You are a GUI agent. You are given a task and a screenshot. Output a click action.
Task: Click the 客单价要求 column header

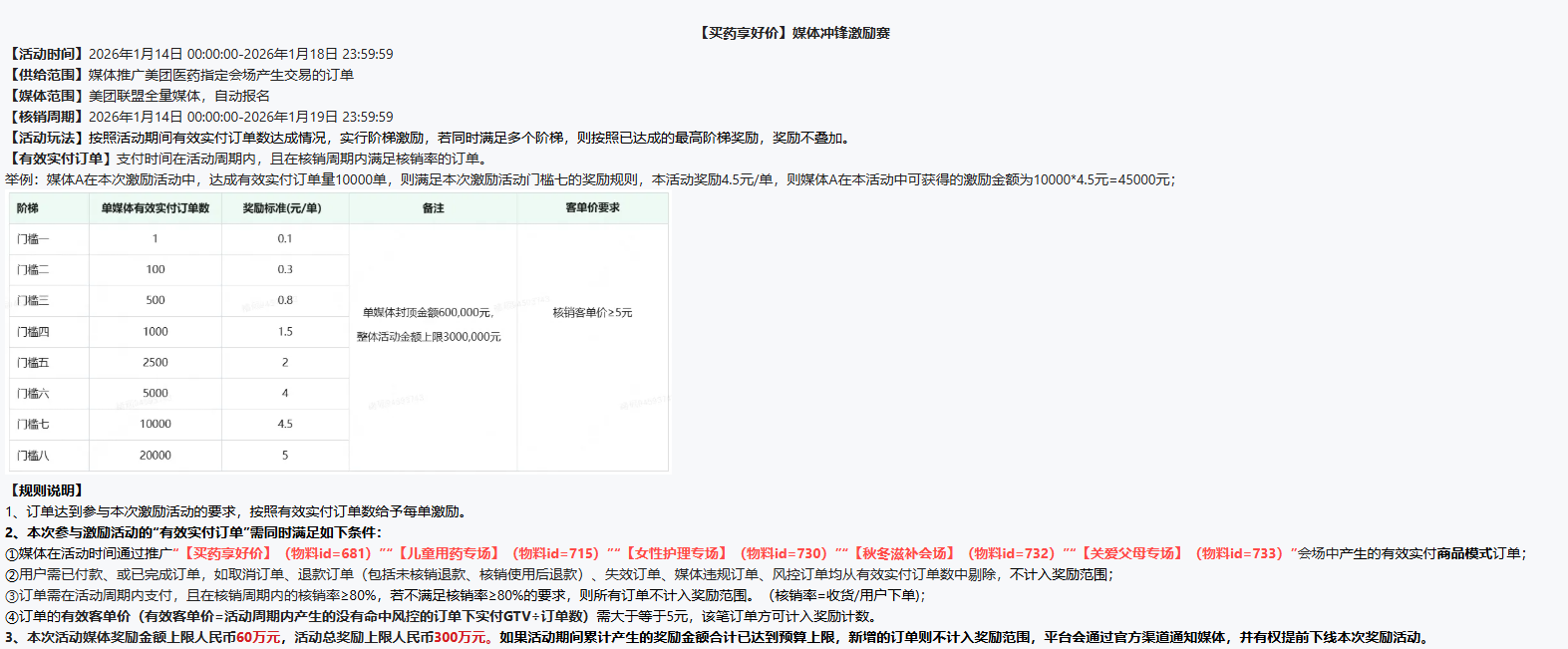tap(592, 208)
